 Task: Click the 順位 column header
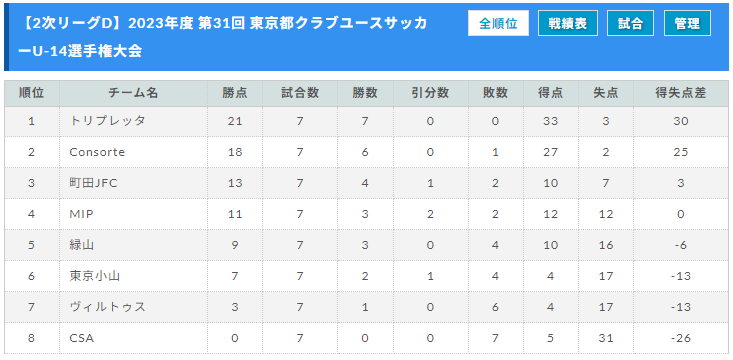(32, 93)
